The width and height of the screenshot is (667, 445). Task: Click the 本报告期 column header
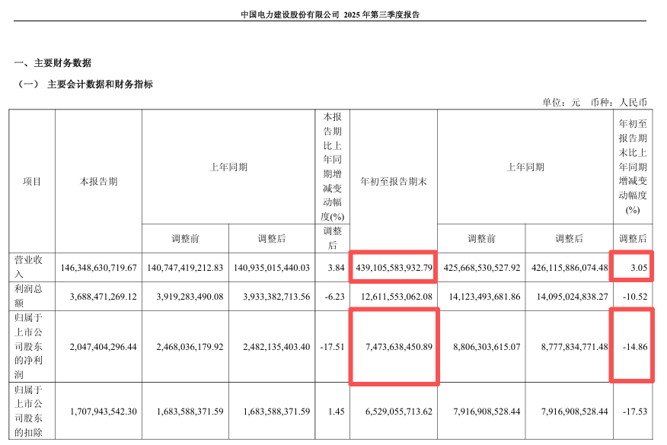pyautogui.click(x=100, y=182)
